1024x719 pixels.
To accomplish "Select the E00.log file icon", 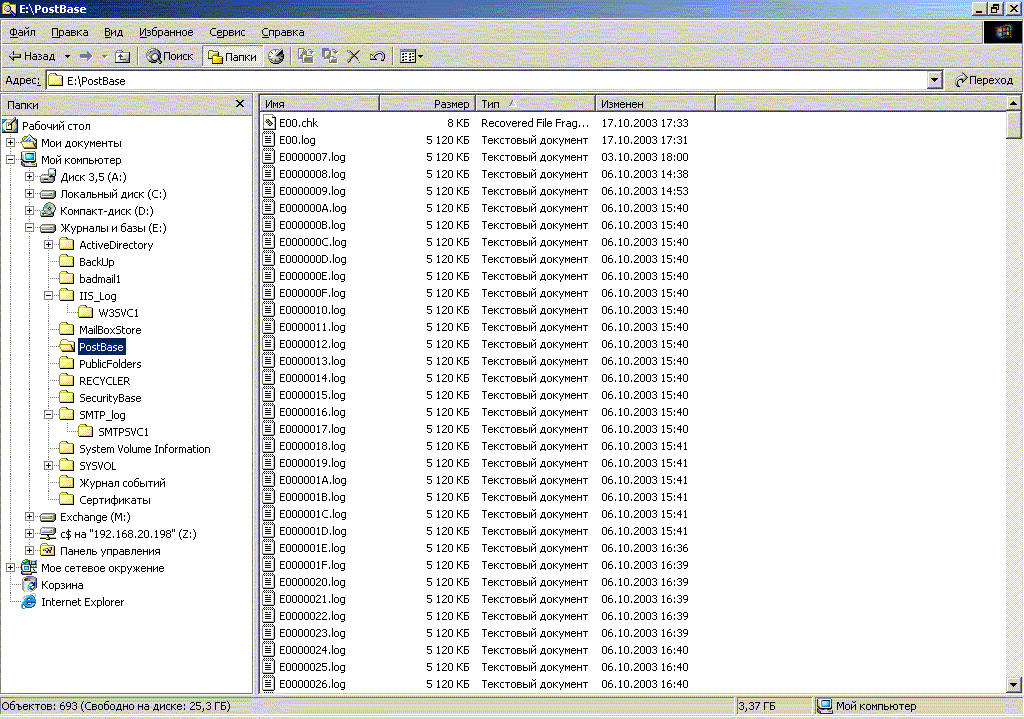I will pos(269,139).
